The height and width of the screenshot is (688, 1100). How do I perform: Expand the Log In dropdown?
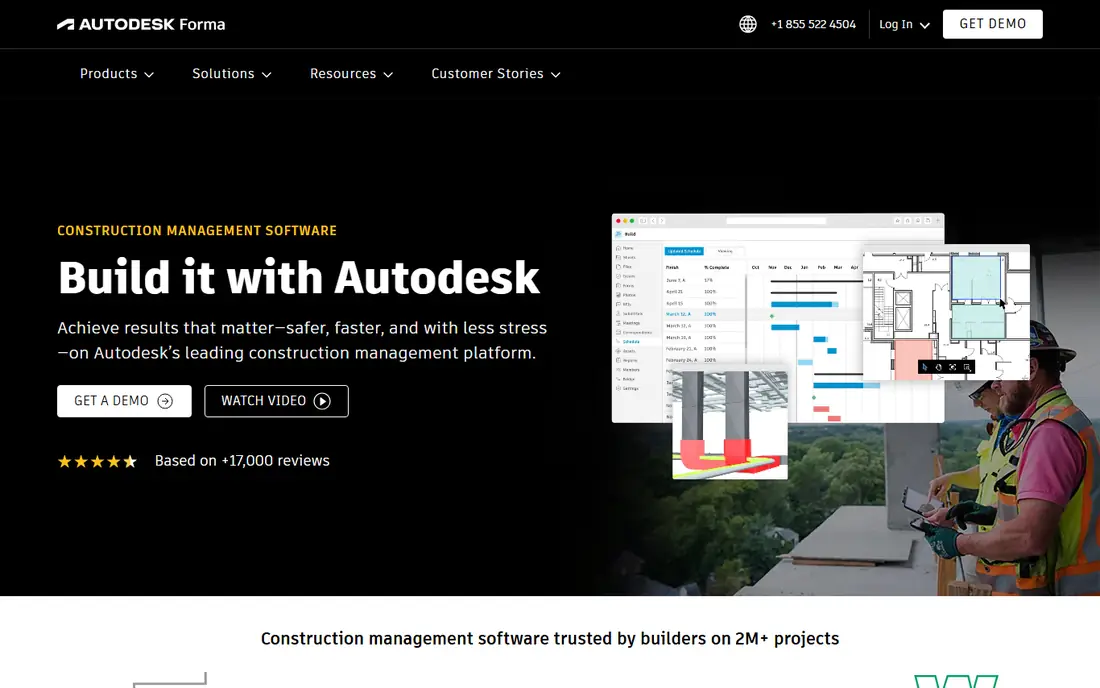coord(904,25)
